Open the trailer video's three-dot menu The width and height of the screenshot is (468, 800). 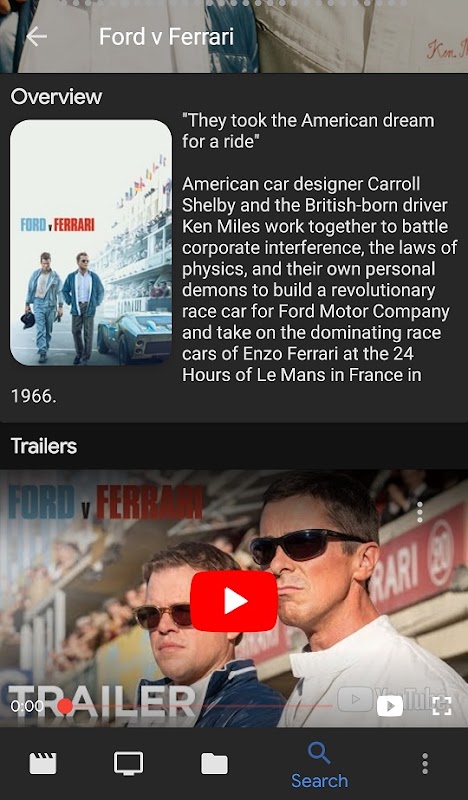[x=420, y=512]
